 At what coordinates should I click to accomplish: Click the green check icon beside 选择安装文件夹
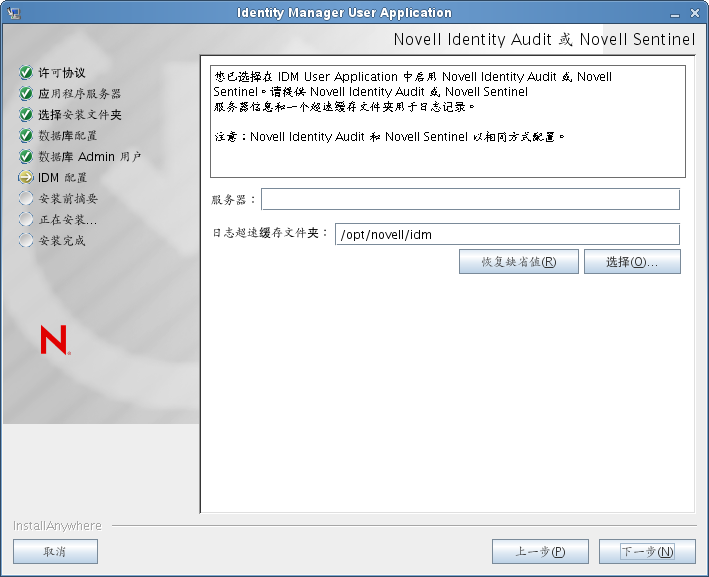[x=26, y=114]
